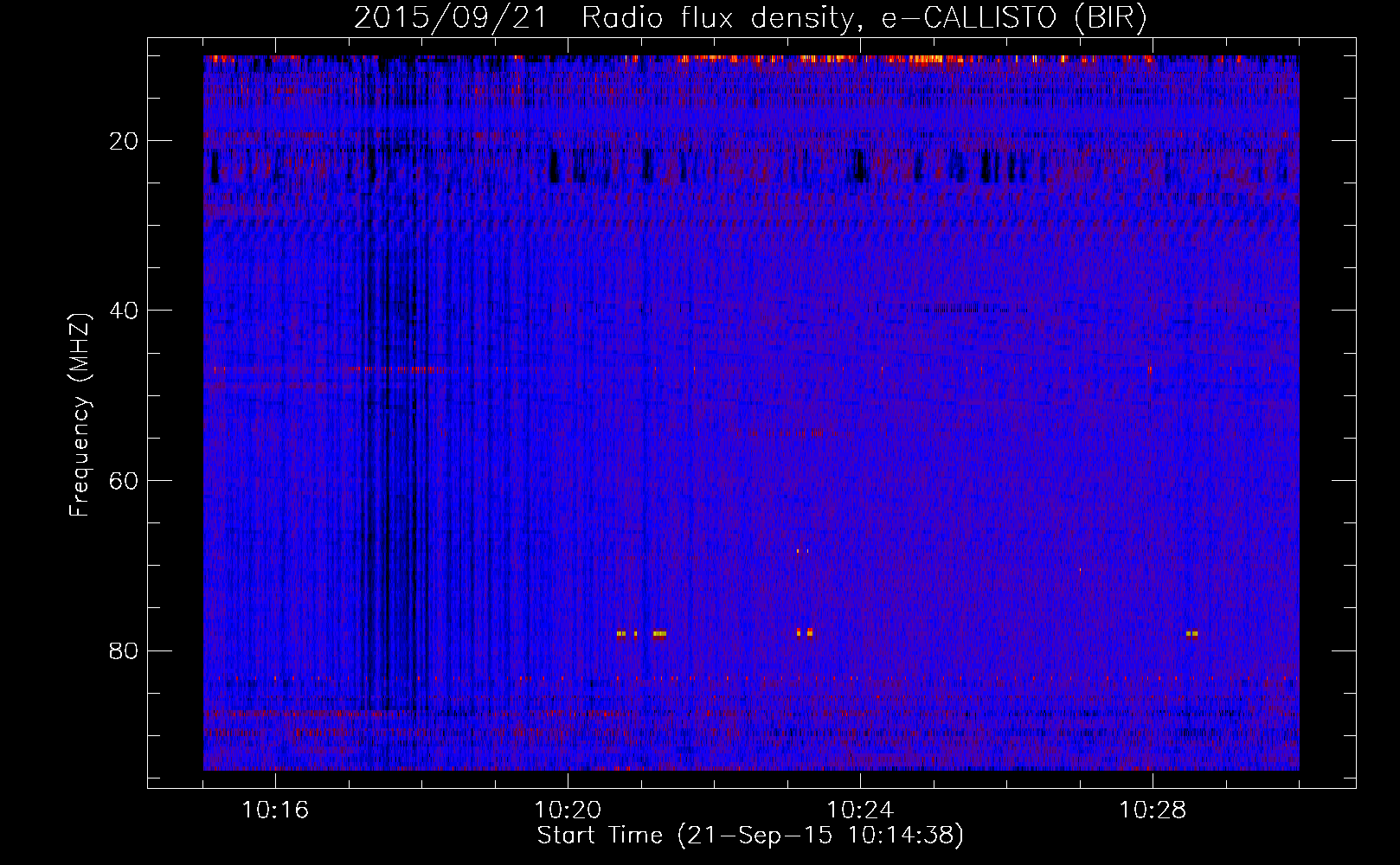Click the 'Frequency (MHZ)' y-axis label
This screenshot has height=865, width=1400.
[x=80, y=414]
